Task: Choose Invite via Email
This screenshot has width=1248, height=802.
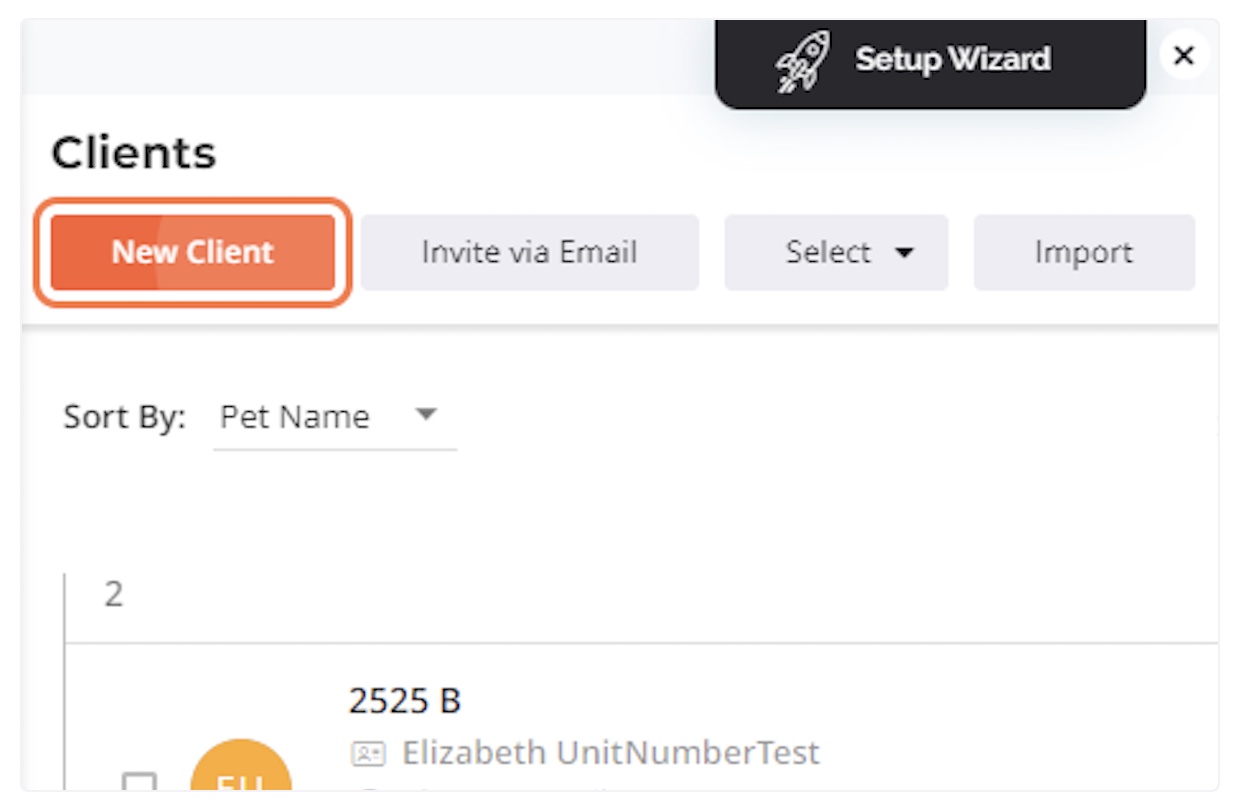Action: tap(530, 253)
